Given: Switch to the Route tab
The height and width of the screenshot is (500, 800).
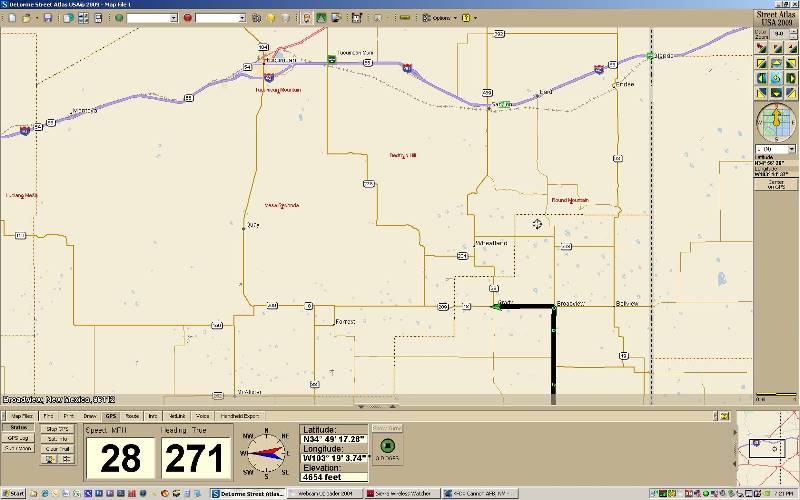Looking at the screenshot, I should [x=132, y=416].
